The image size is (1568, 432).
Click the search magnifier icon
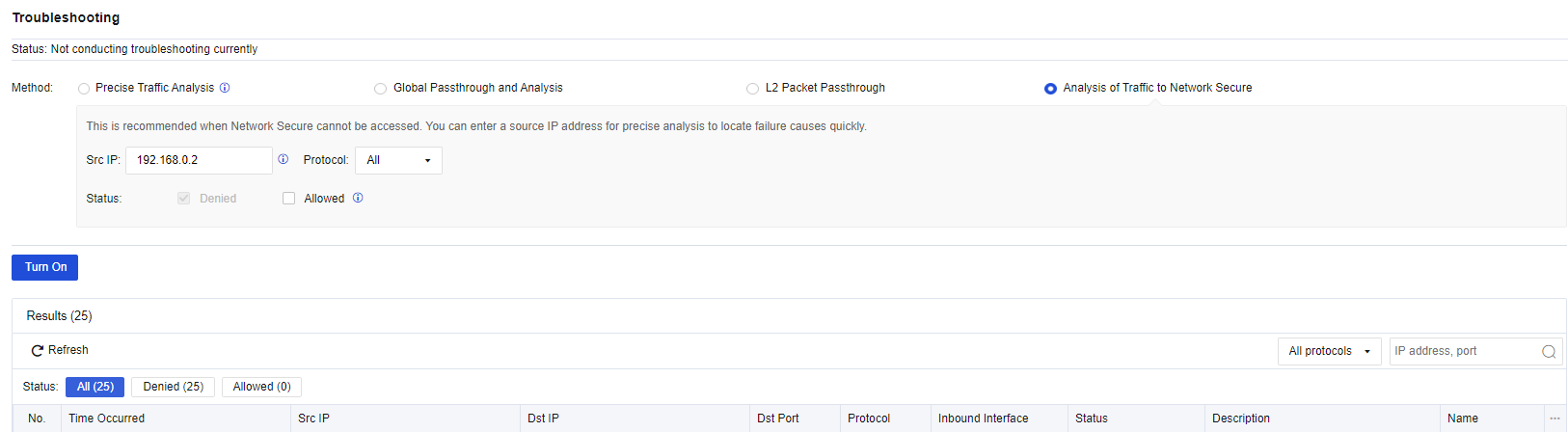point(1549,352)
